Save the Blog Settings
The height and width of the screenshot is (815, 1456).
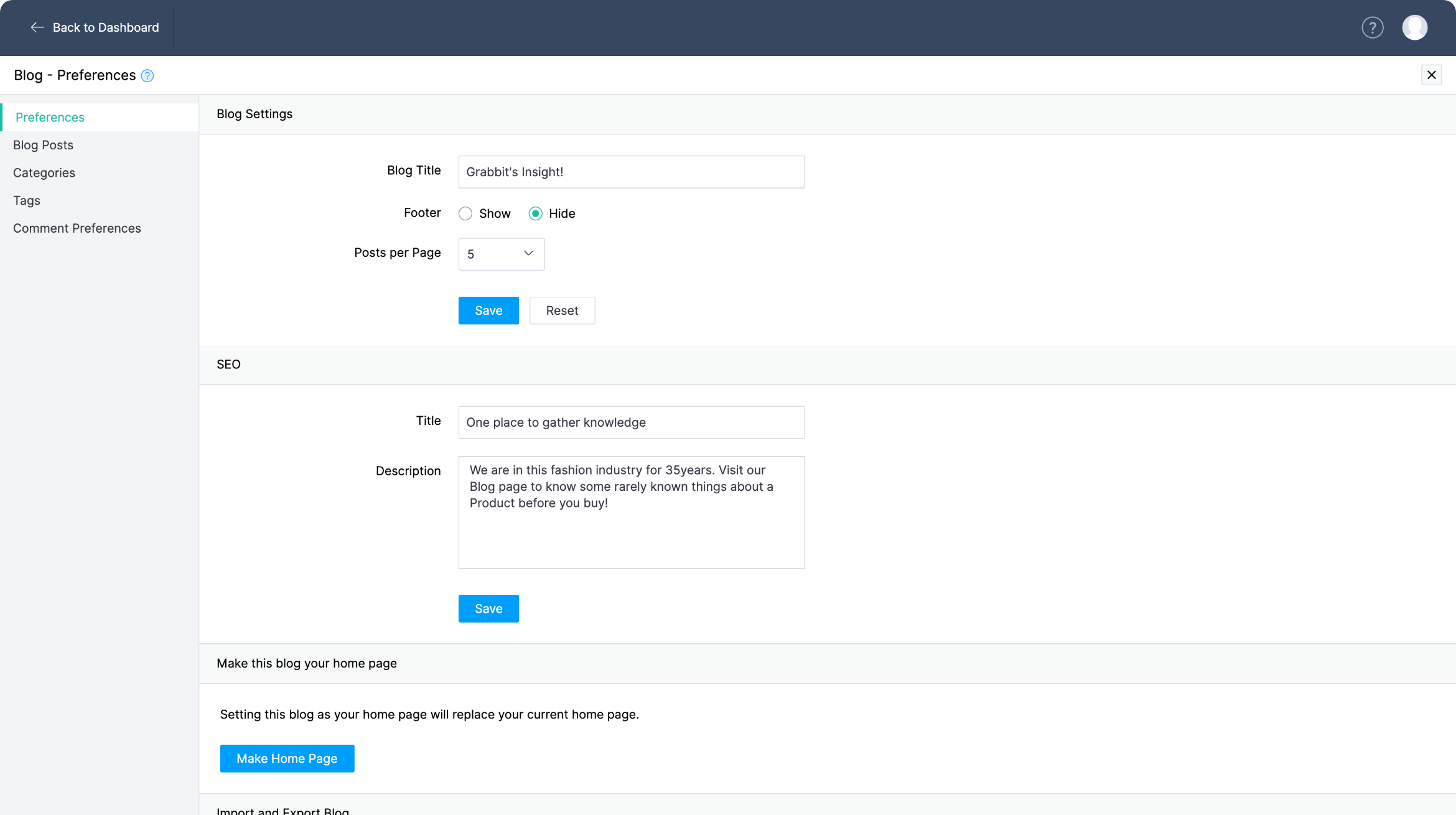[x=488, y=310]
